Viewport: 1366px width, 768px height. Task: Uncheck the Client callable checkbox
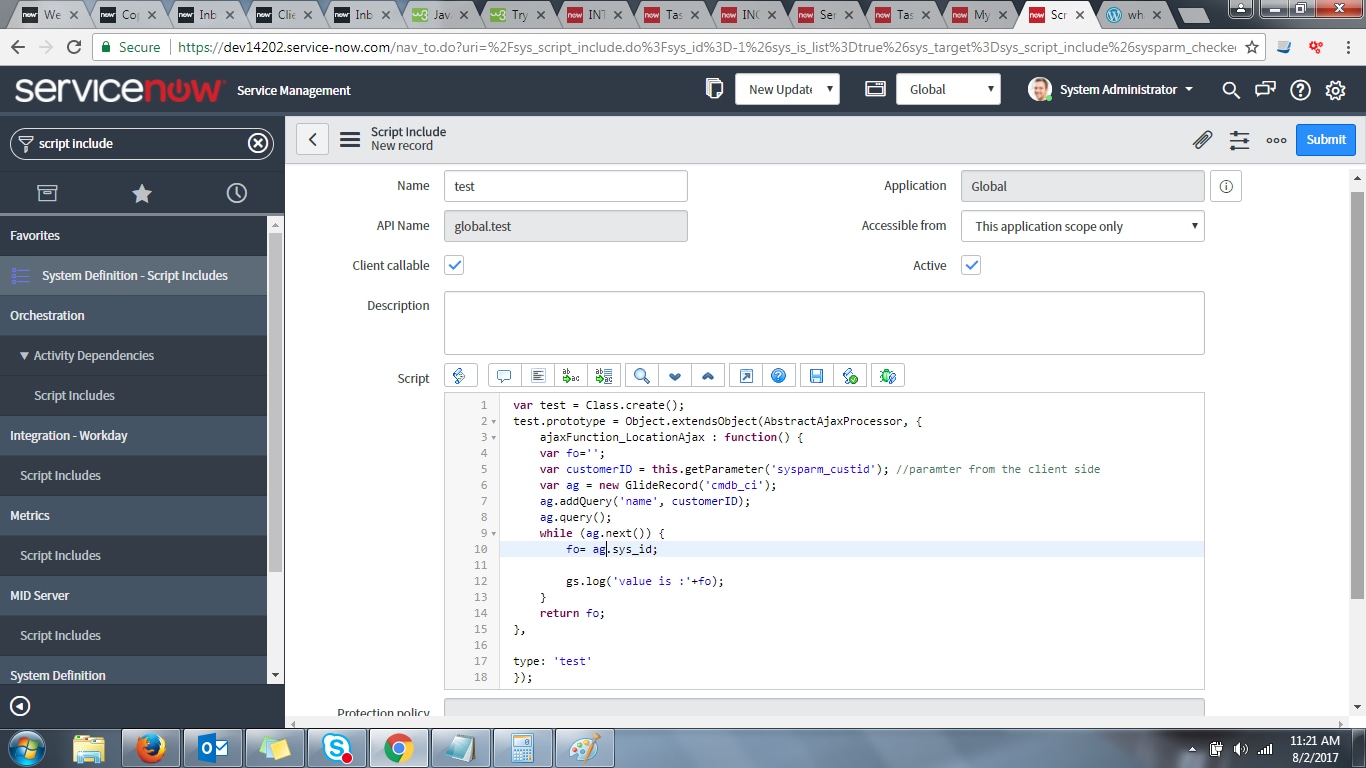[454, 265]
